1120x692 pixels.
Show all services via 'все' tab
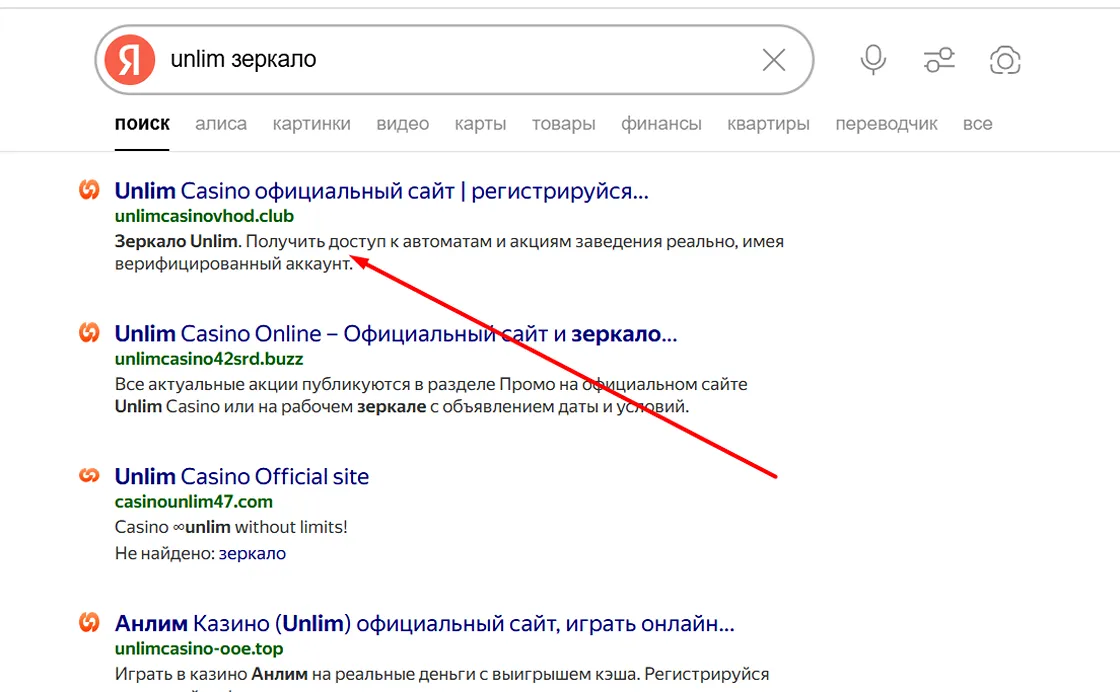[977, 124]
